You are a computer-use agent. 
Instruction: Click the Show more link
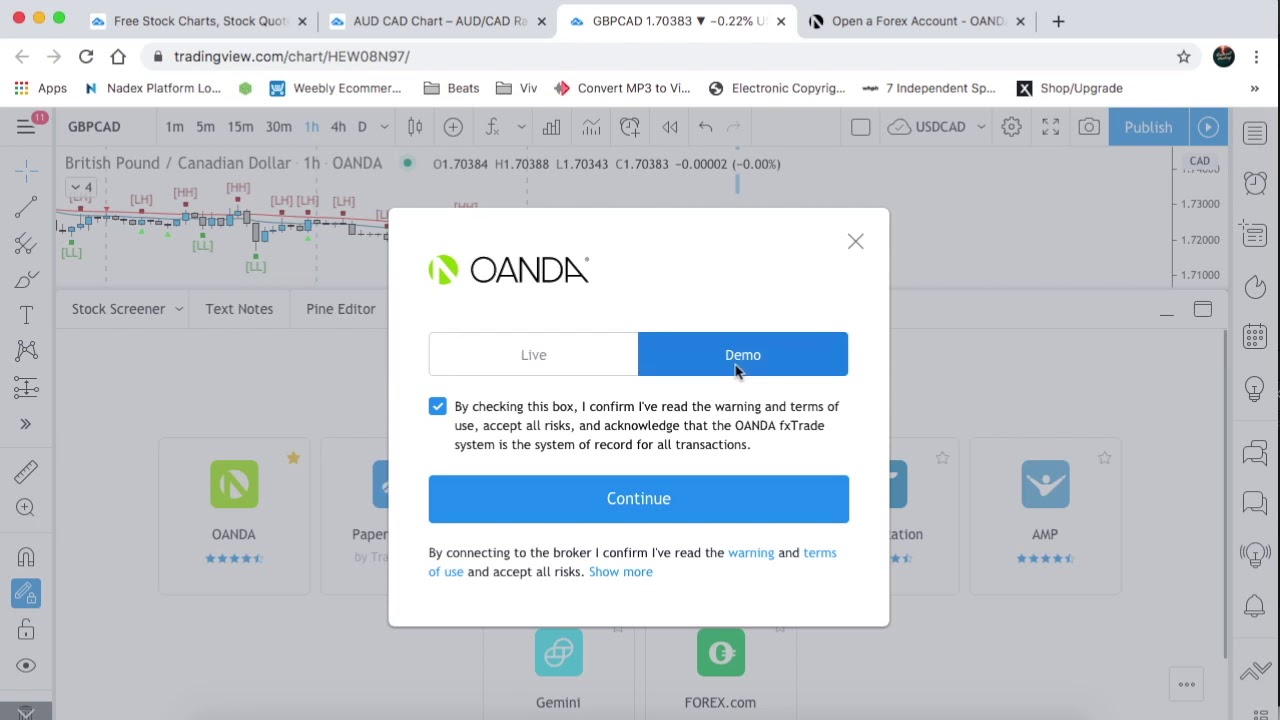tap(620, 571)
